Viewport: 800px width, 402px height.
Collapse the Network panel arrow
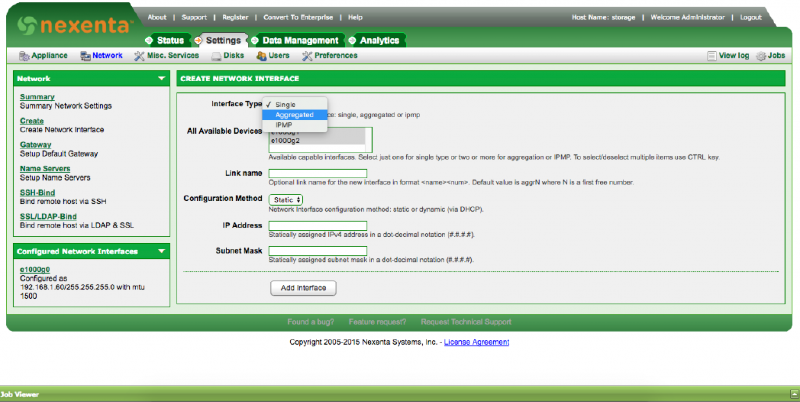pyautogui.click(x=161, y=78)
